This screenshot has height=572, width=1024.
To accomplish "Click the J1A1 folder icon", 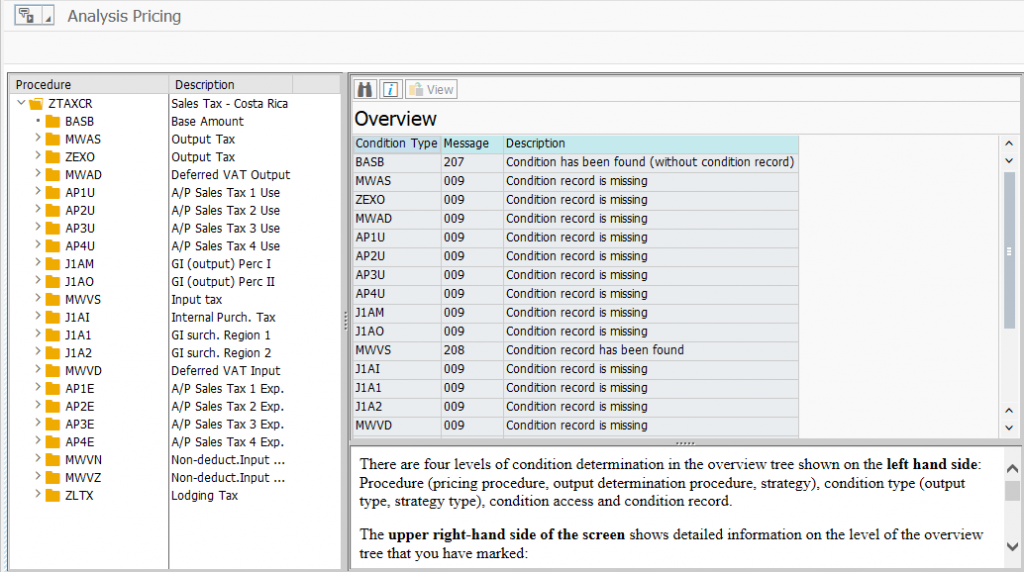I will pos(53,335).
